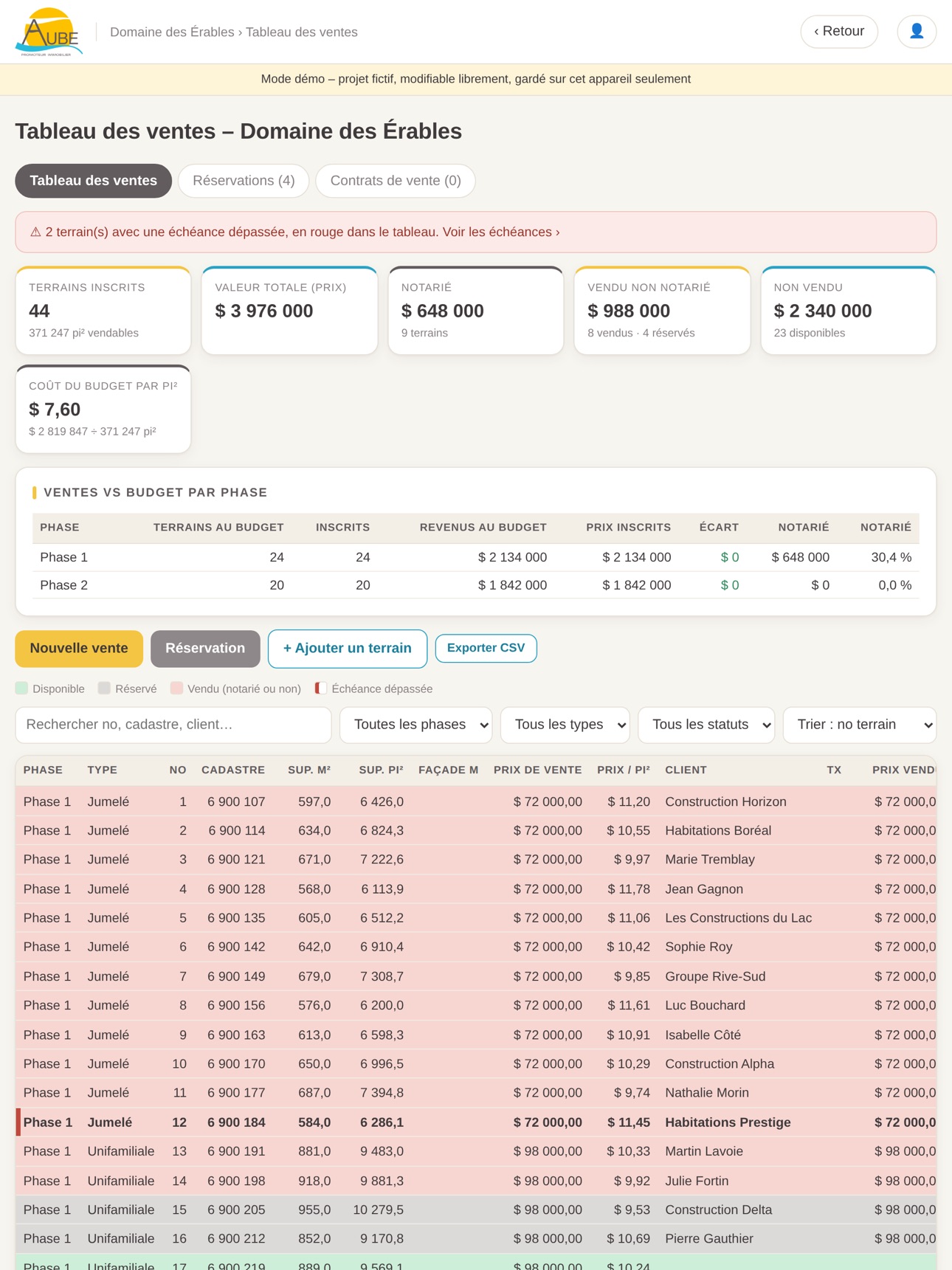Click the Julie Fortin client cell
The width and height of the screenshot is (952, 1270).
pyautogui.click(x=697, y=1181)
